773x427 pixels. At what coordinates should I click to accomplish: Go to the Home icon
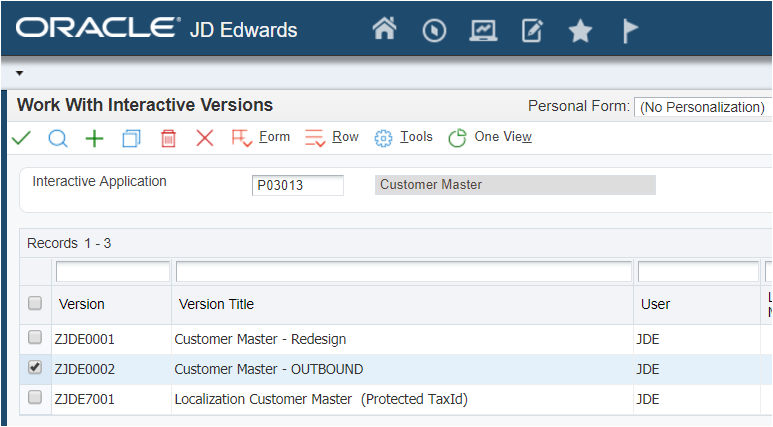pyautogui.click(x=385, y=29)
